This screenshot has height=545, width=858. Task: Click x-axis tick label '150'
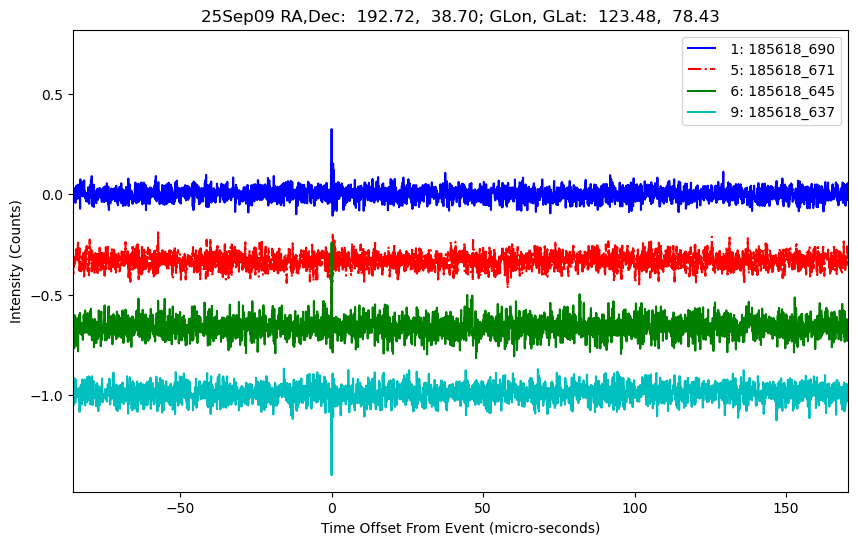[x=786, y=508]
